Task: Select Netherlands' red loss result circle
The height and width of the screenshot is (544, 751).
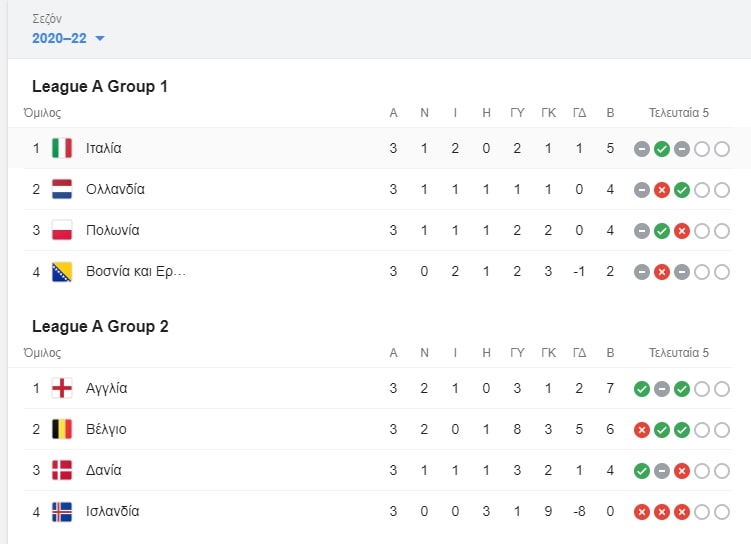Action: [x=662, y=190]
